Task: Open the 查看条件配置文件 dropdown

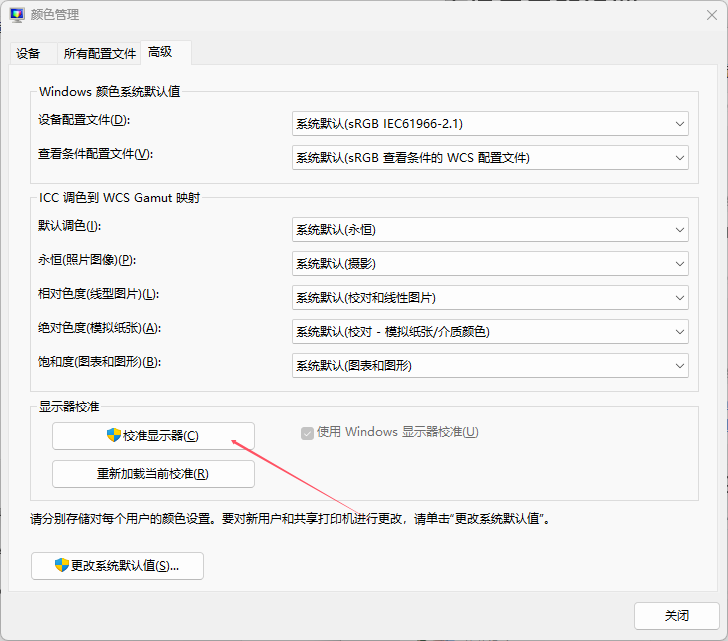Action: (490, 158)
